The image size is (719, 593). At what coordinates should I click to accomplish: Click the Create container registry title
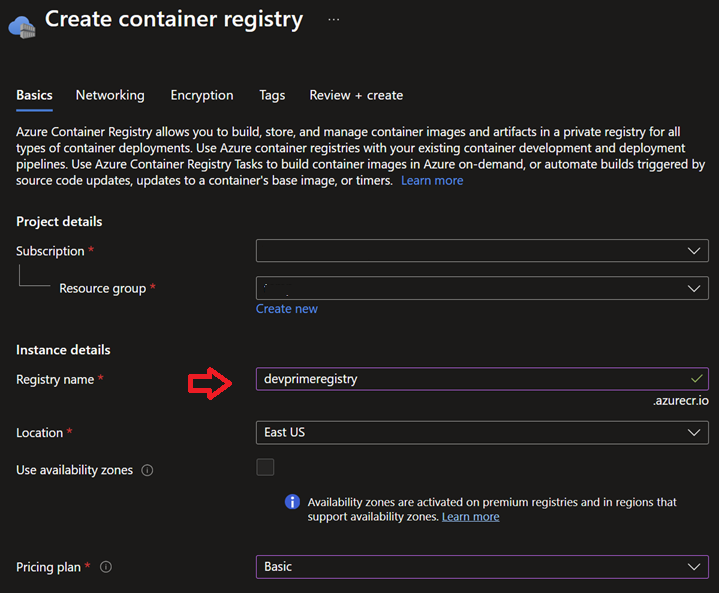pos(174,19)
